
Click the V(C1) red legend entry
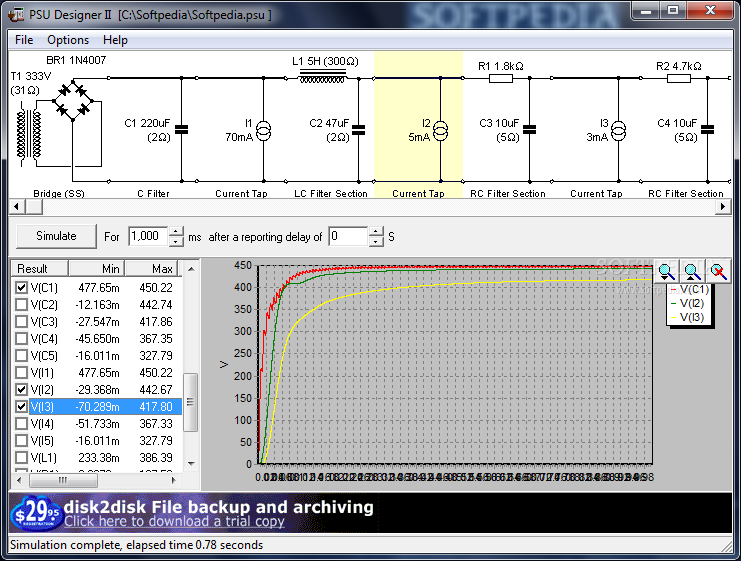(x=689, y=289)
